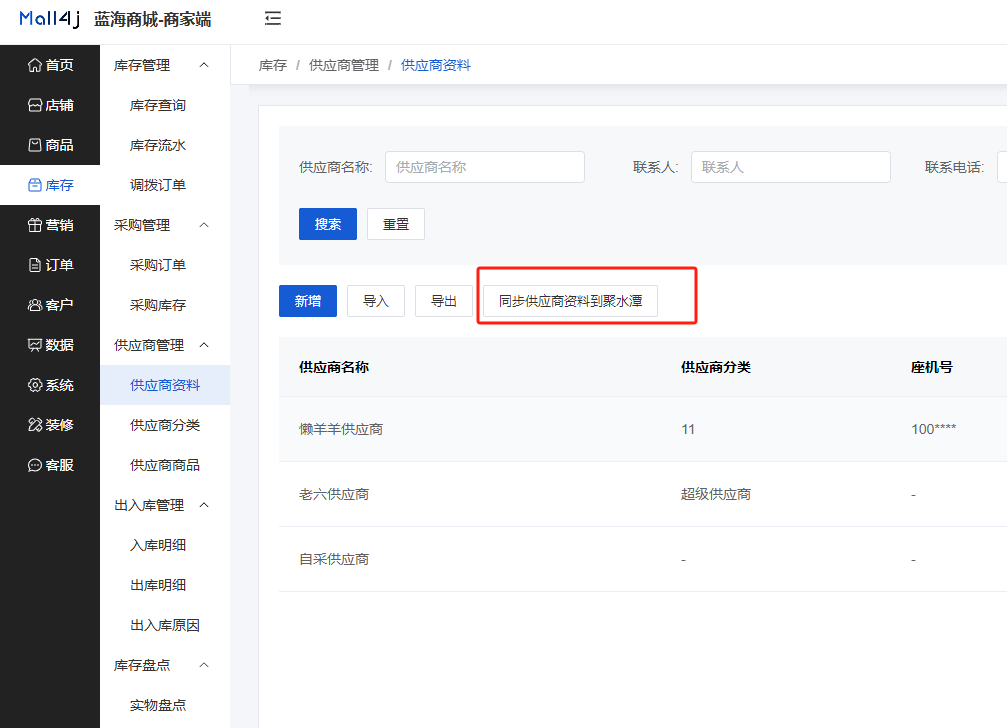Click the product bag icon beside 商品
The image size is (1007, 728).
click(x=35, y=145)
